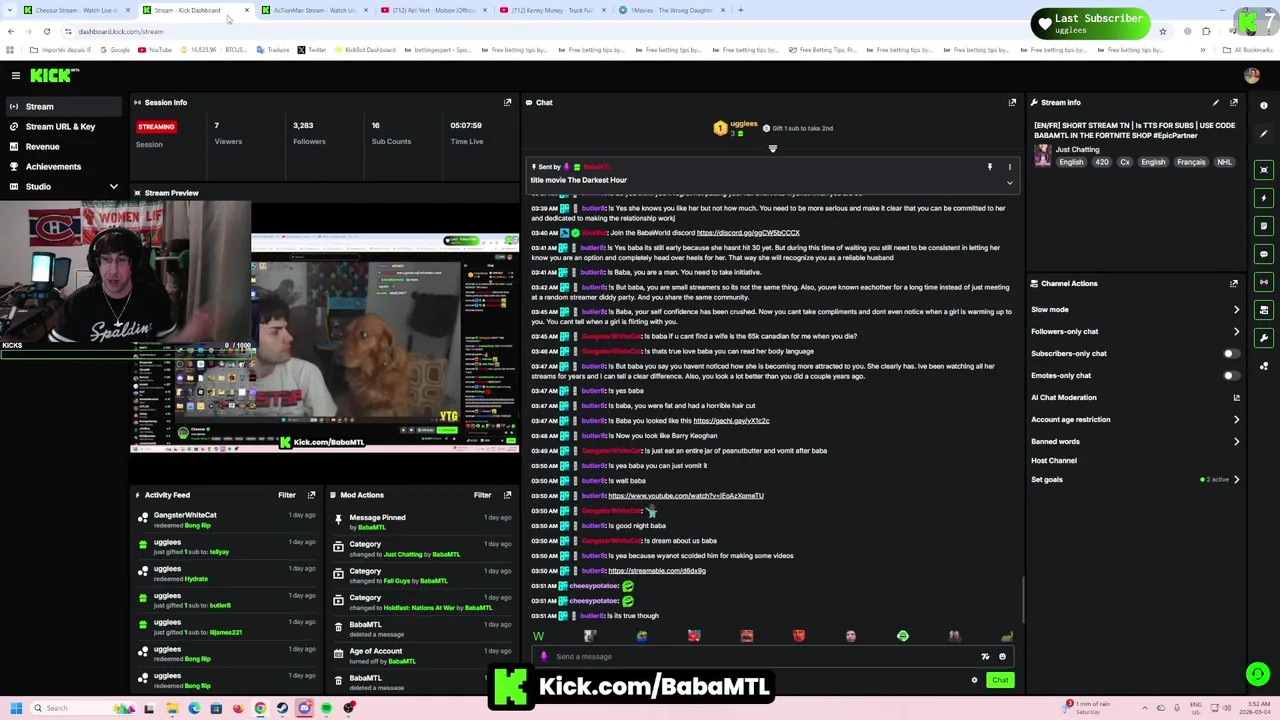Toggle Emotes-only chat switch

click(x=1231, y=376)
